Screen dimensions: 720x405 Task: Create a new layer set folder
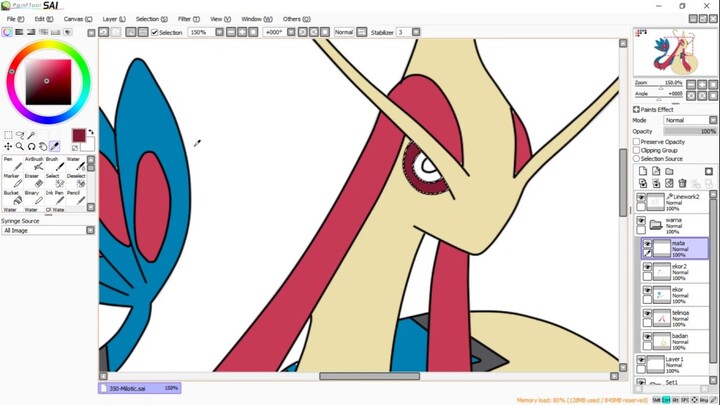(x=669, y=171)
